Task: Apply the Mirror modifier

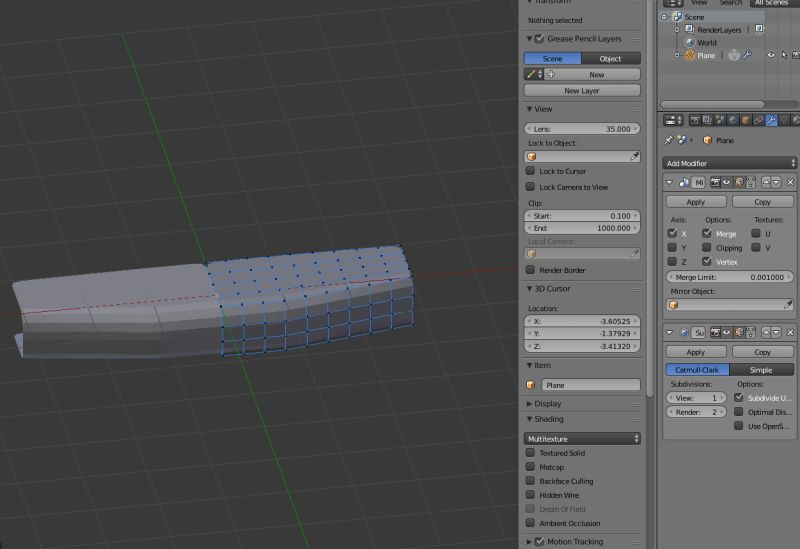Action: (696, 202)
